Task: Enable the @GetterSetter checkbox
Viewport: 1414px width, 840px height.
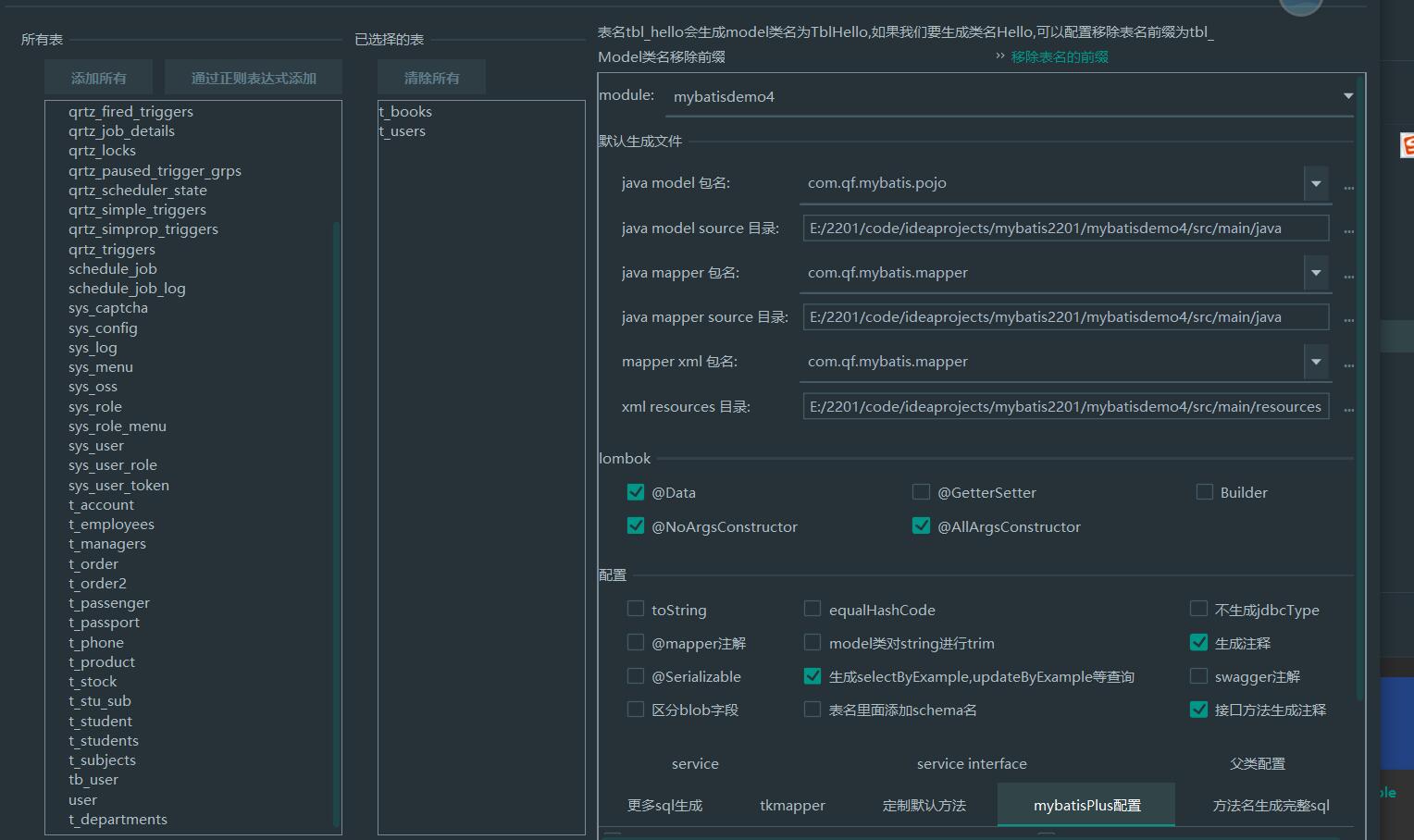Action: [x=921, y=492]
